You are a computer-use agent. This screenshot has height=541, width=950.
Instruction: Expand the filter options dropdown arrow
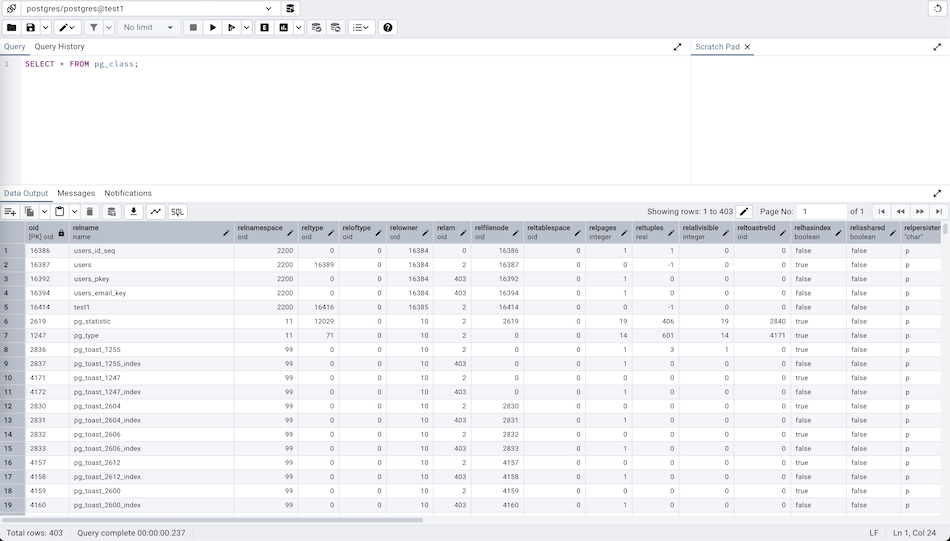pyautogui.click(x=109, y=28)
